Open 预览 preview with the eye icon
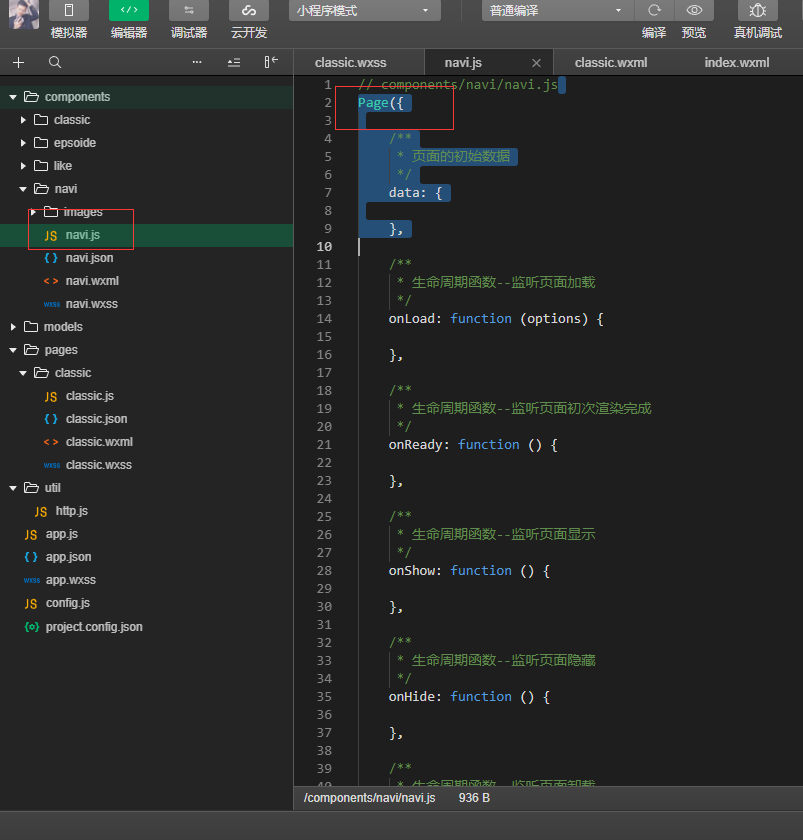This screenshot has height=840, width=803. (x=694, y=10)
